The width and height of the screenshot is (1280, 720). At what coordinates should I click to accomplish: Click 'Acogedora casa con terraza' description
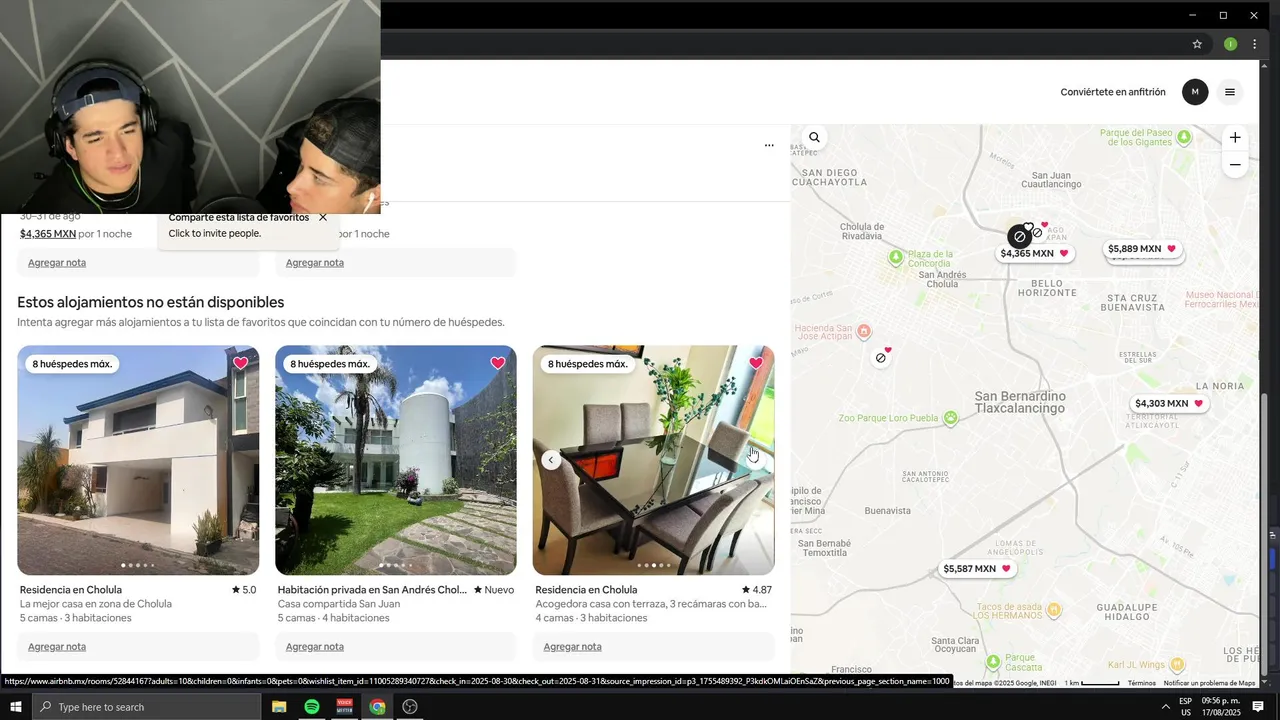(x=651, y=604)
